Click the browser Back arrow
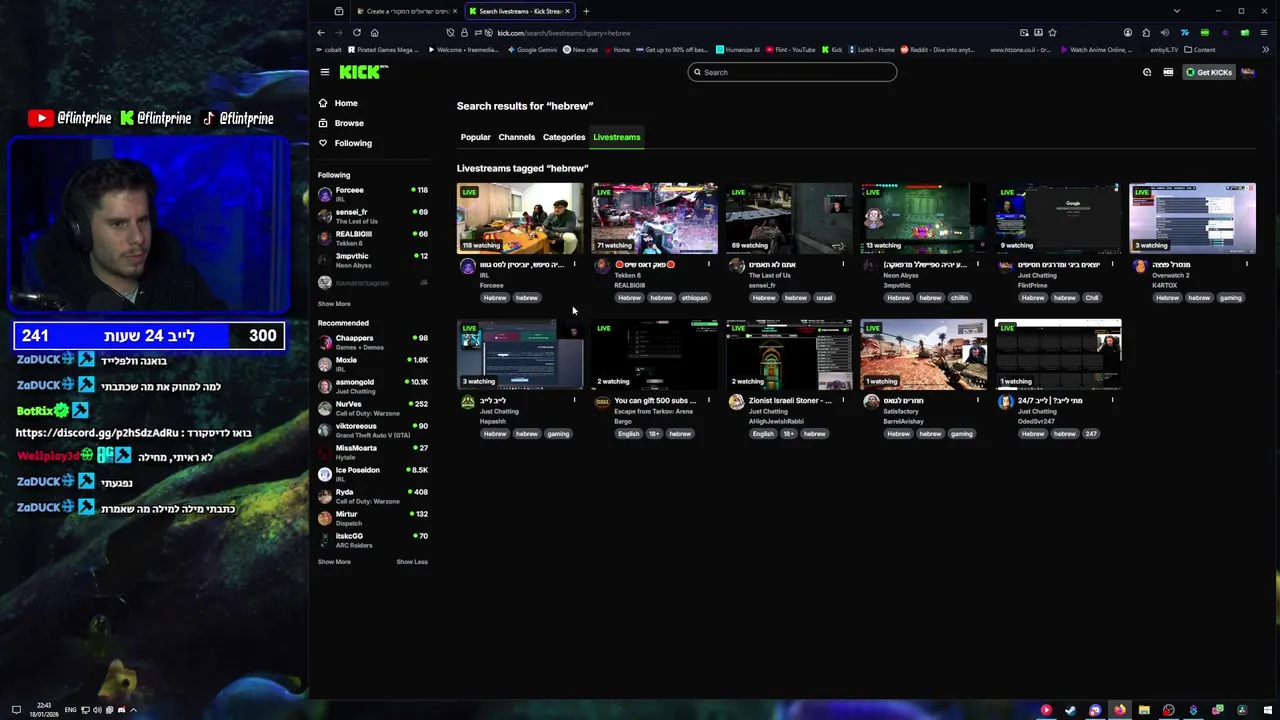The image size is (1280, 720). 321,33
